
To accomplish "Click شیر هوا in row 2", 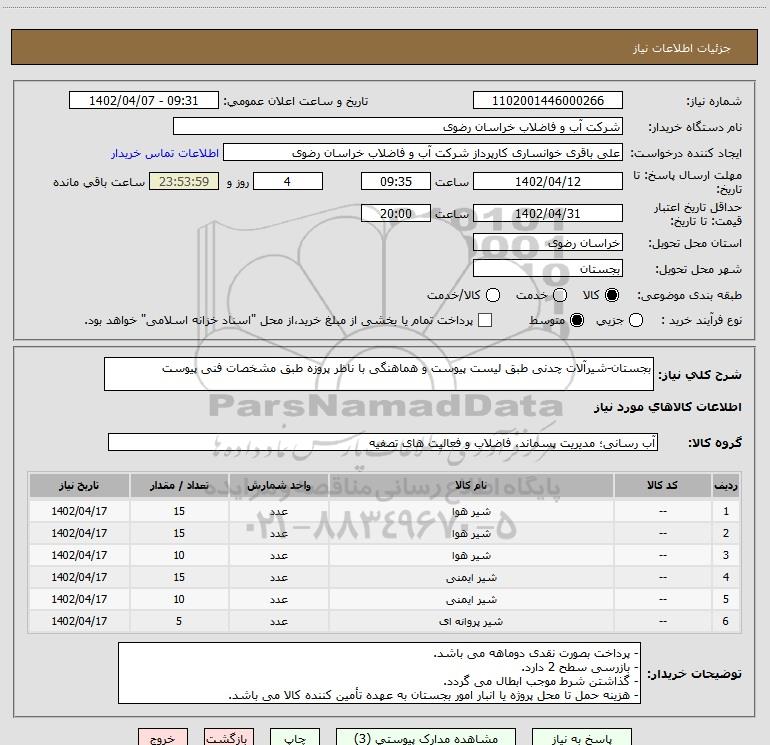I will tap(471, 533).
